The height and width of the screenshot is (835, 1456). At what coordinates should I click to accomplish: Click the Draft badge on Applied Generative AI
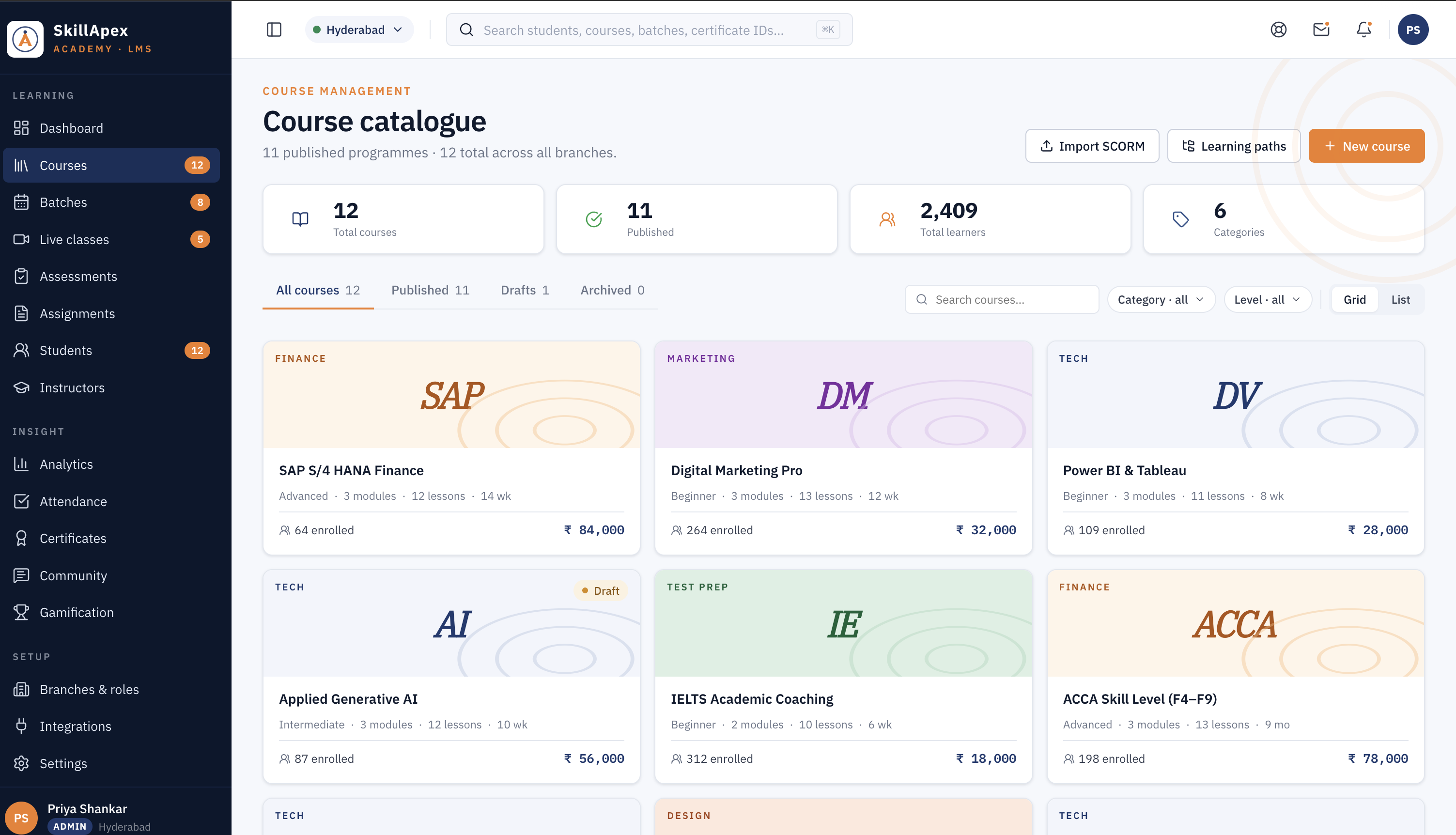[601, 591]
